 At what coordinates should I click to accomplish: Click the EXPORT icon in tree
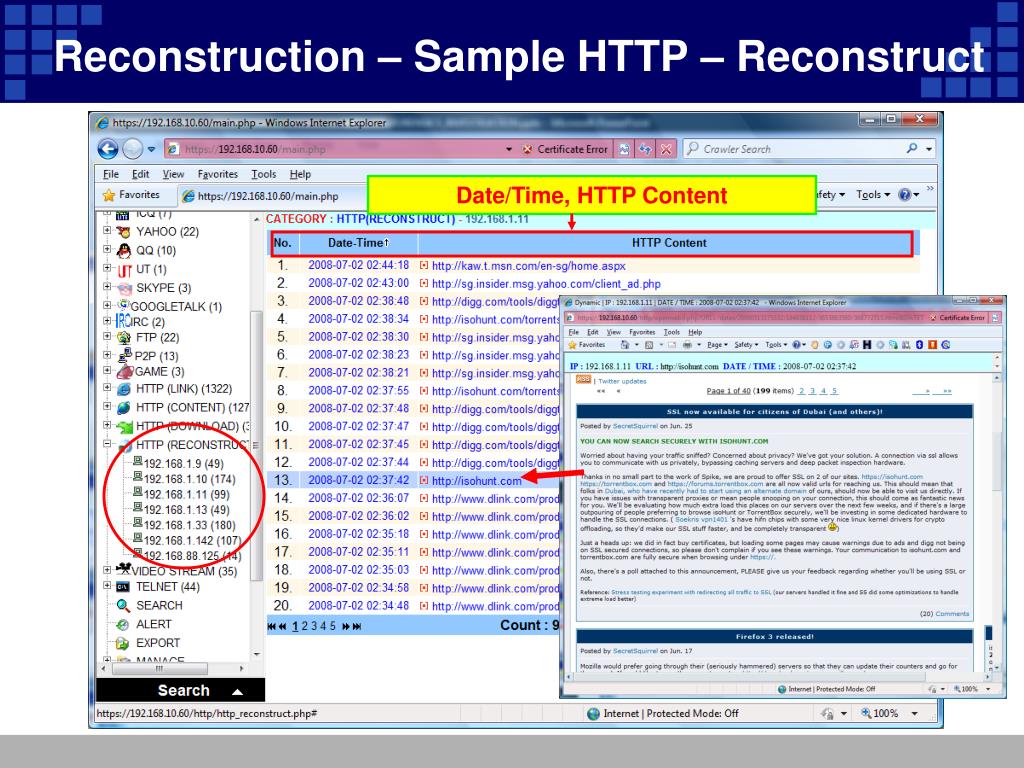coord(122,643)
